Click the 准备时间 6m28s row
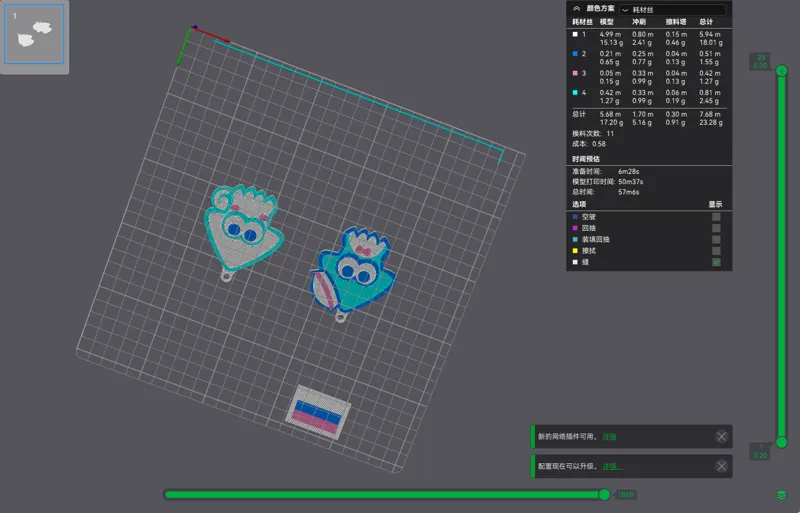This screenshot has height=513, width=800. click(x=606, y=172)
